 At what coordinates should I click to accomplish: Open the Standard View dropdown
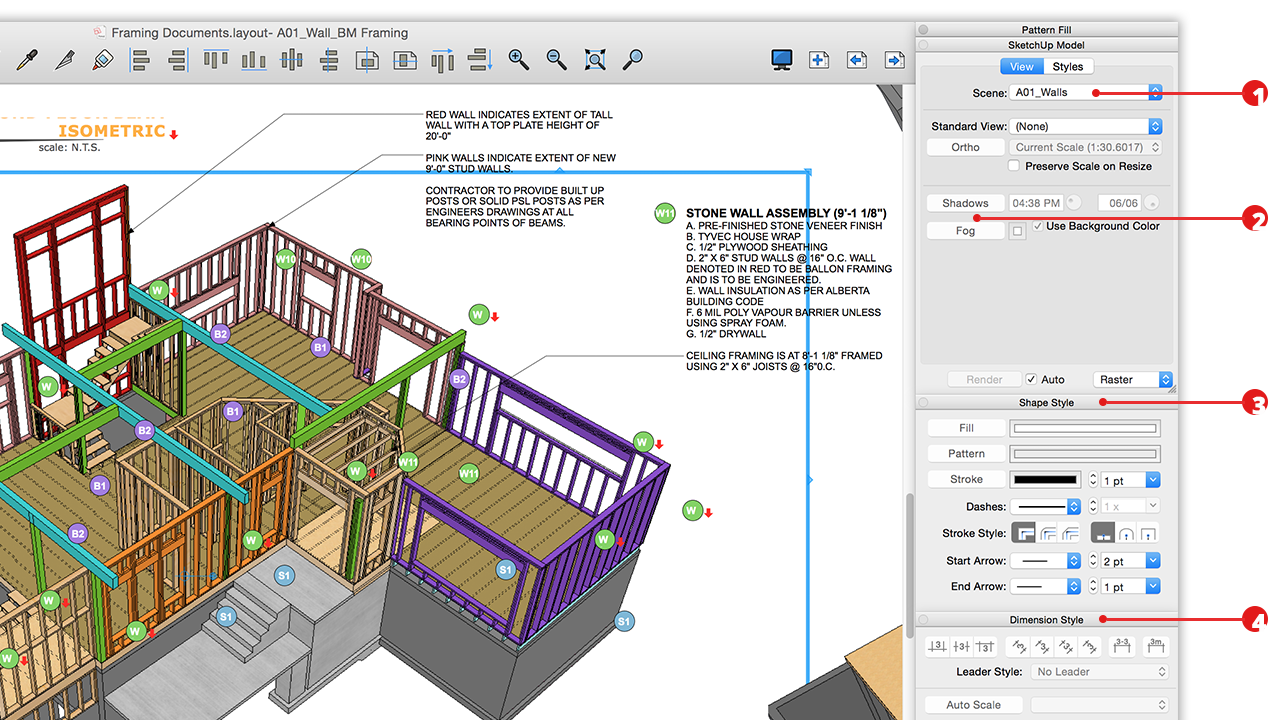(x=1155, y=126)
